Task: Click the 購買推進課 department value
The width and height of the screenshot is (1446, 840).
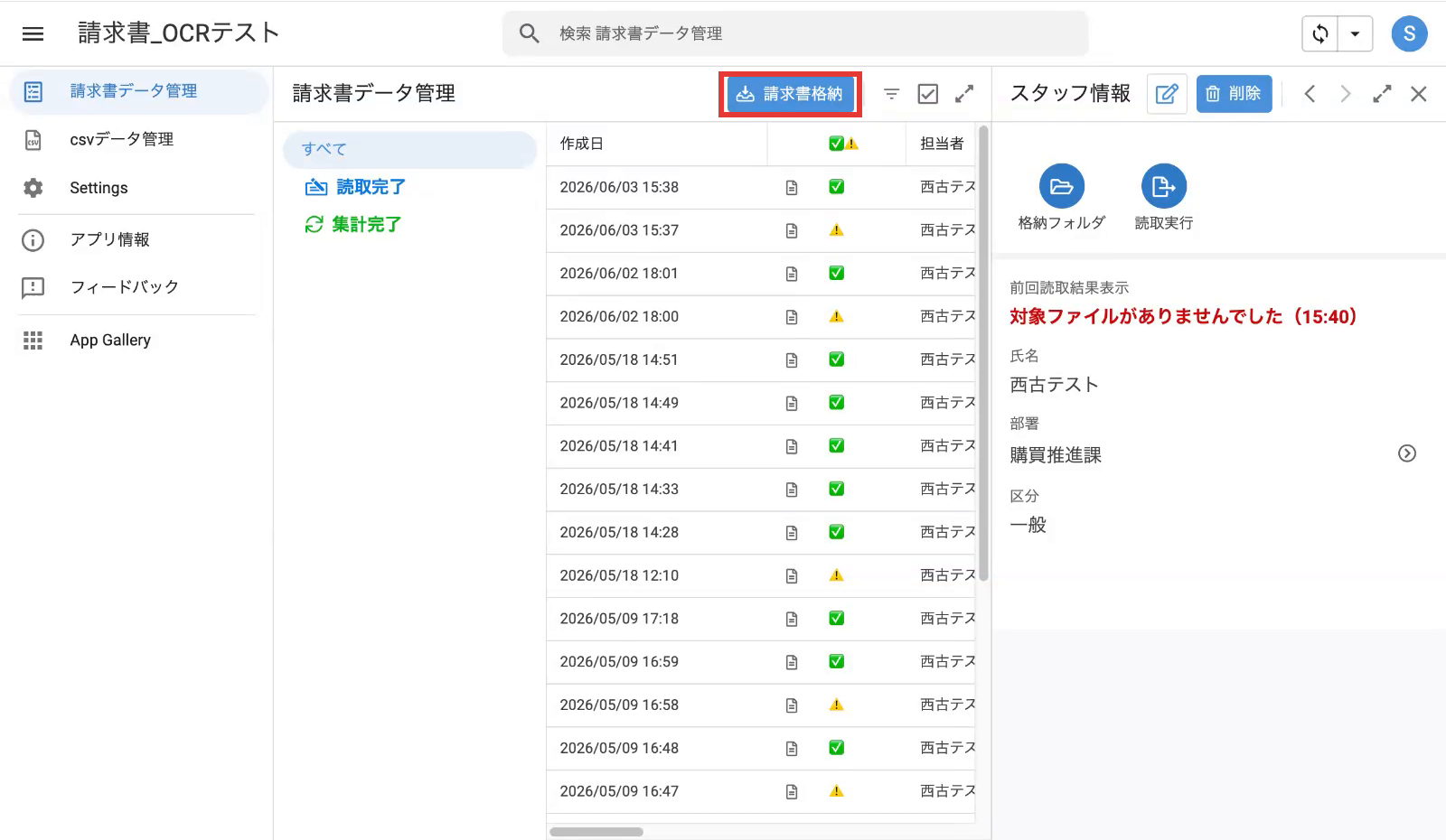Action: click(1056, 455)
